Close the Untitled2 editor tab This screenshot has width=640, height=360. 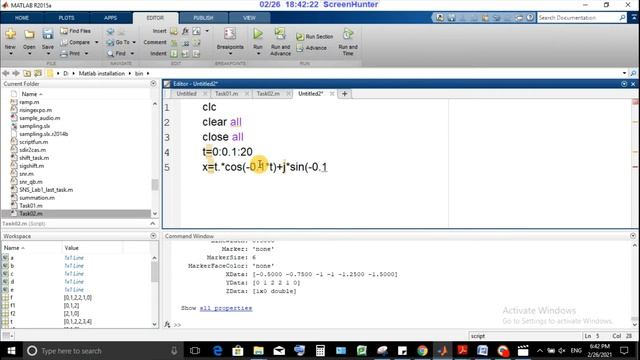pyautogui.click(x=332, y=94)
